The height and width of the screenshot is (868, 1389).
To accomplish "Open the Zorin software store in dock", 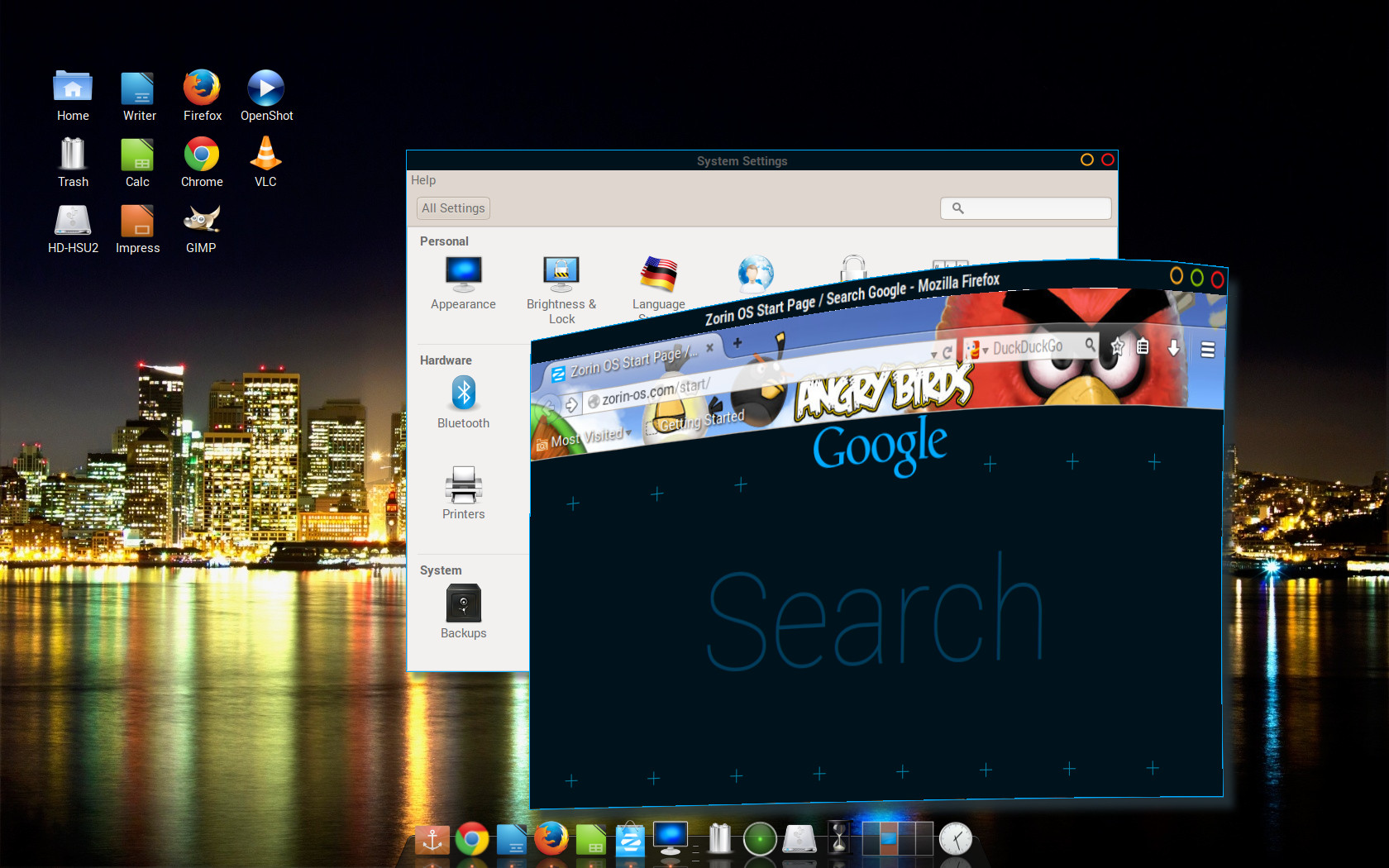I will 630,840.
